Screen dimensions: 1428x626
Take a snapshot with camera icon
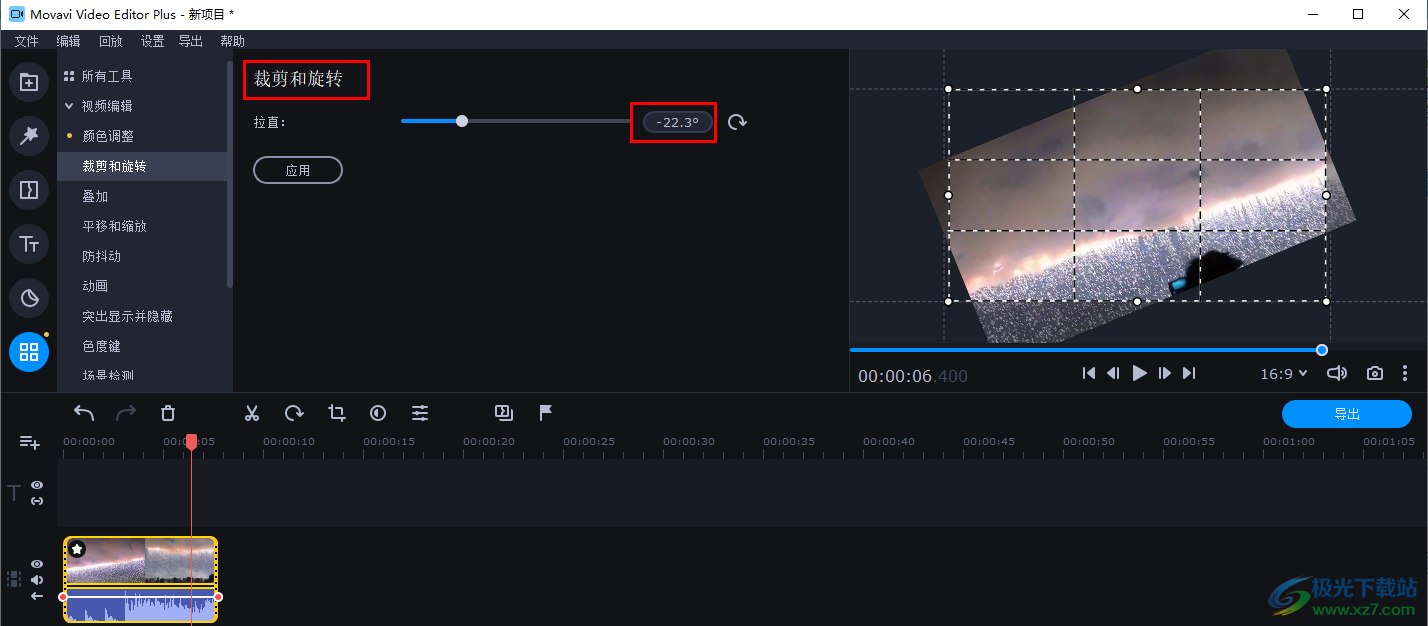point(1375,373)
